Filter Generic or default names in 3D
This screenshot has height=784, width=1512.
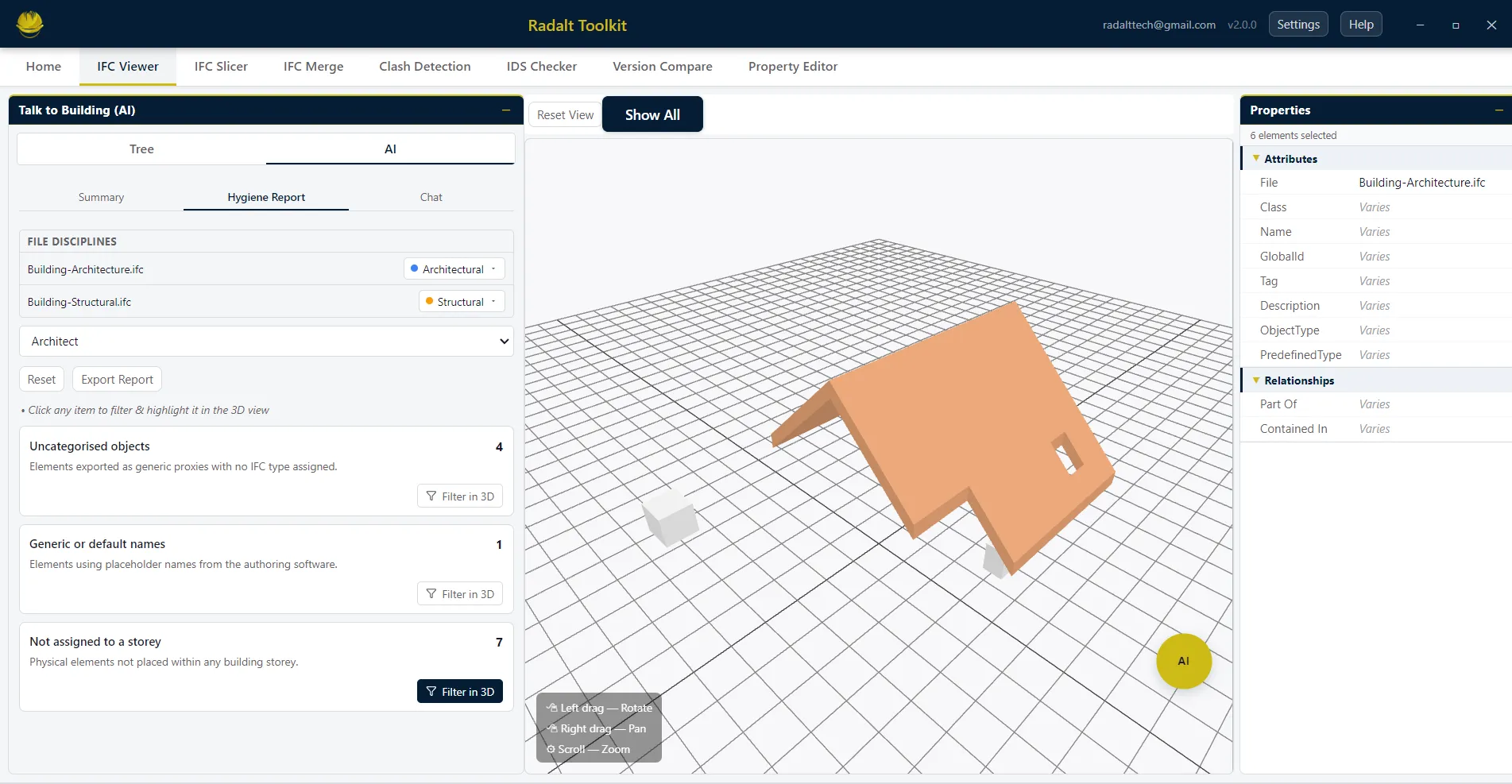[x=460, y=594]
